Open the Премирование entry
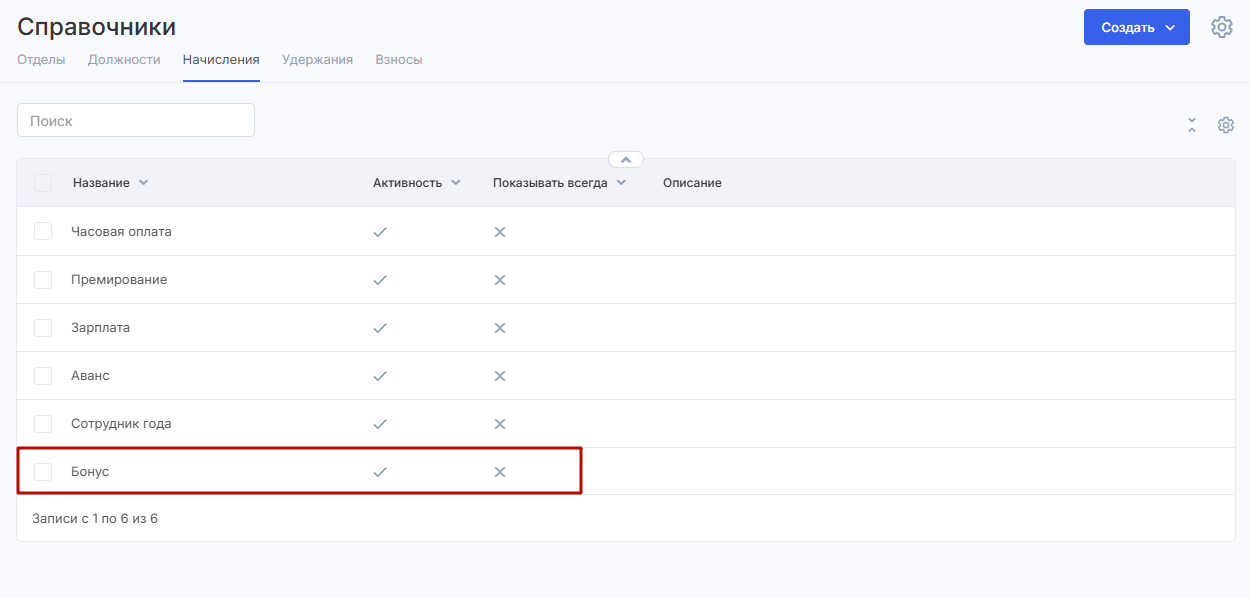This screenshot has height=598, width=1250. (119, 280)
